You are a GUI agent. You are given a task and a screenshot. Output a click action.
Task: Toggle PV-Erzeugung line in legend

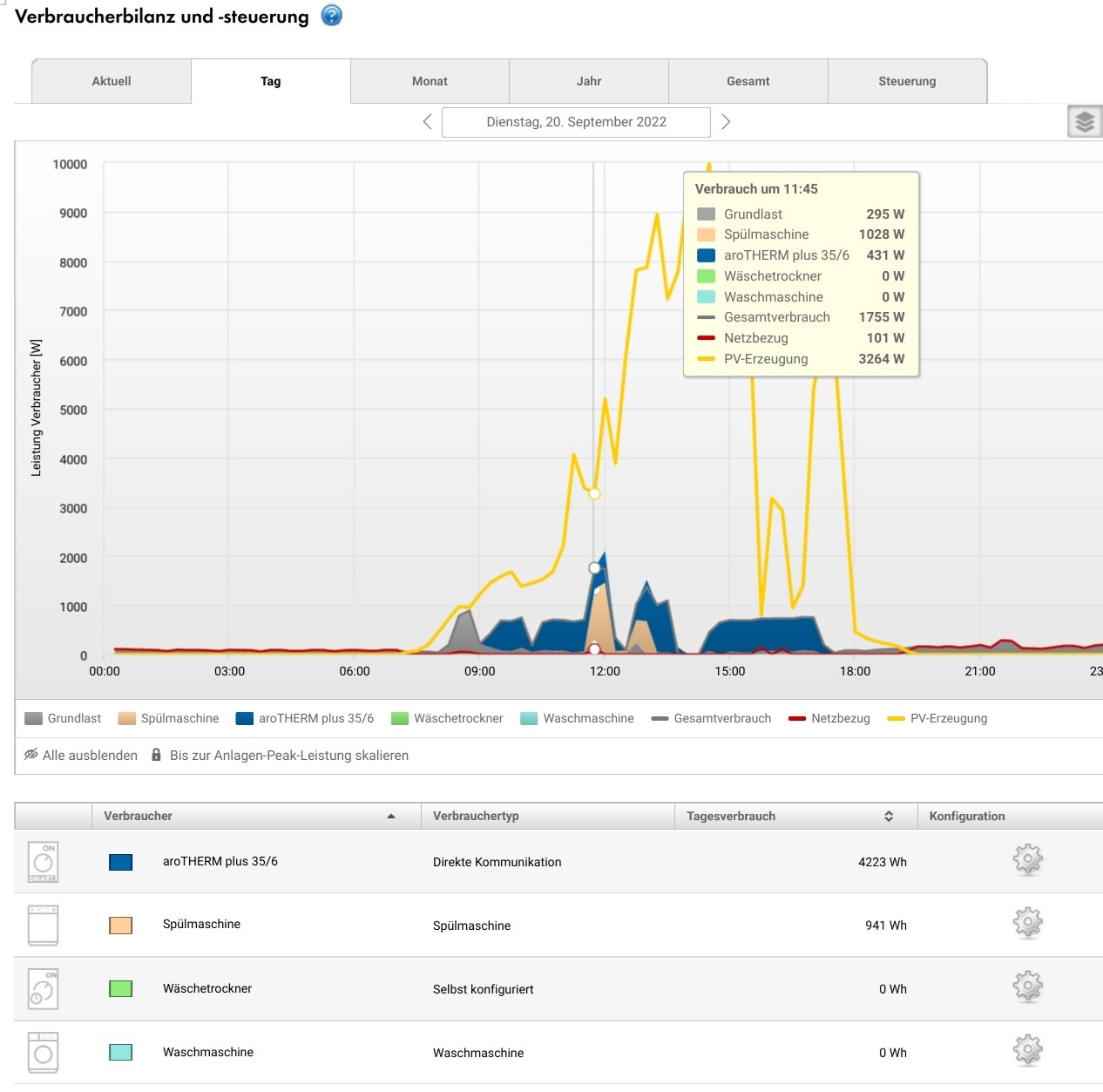coord(937,718)
